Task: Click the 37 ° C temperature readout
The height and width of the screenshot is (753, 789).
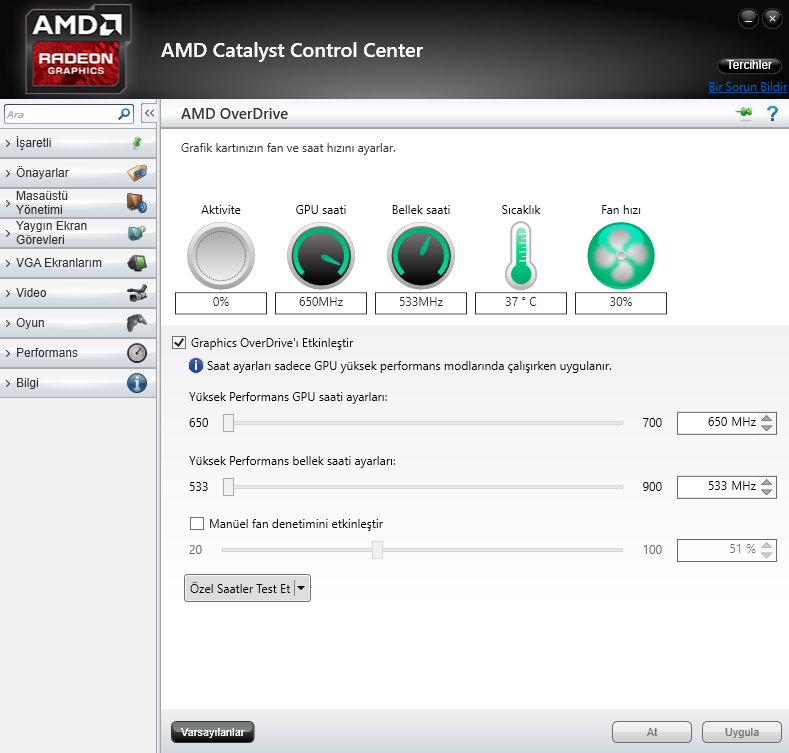Action: click(521, 303)
